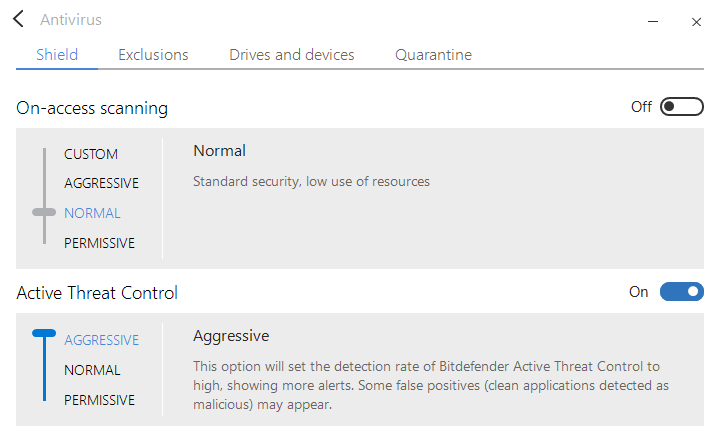Screen dimensions: 716x433
Task: Click the back arrow icon
Action: tap(19, 19)
